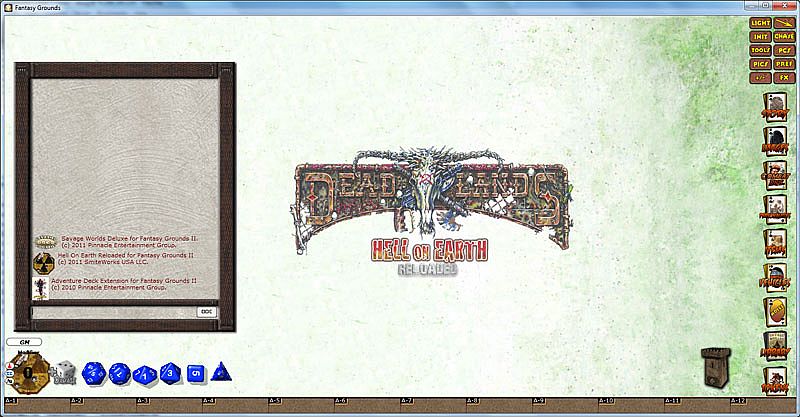Click the 'Hell On Earth Reloaded for Fantasy Grounds II' line
This screenshot has width=800, height=417.
[x=126, y=255]
